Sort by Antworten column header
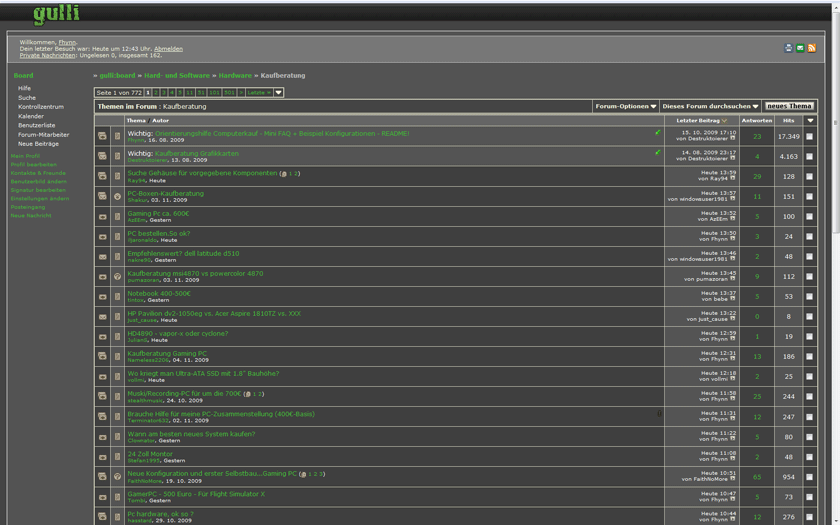This screenshot has width=840, height=525. pyautogui.click(x=757, y=121)
